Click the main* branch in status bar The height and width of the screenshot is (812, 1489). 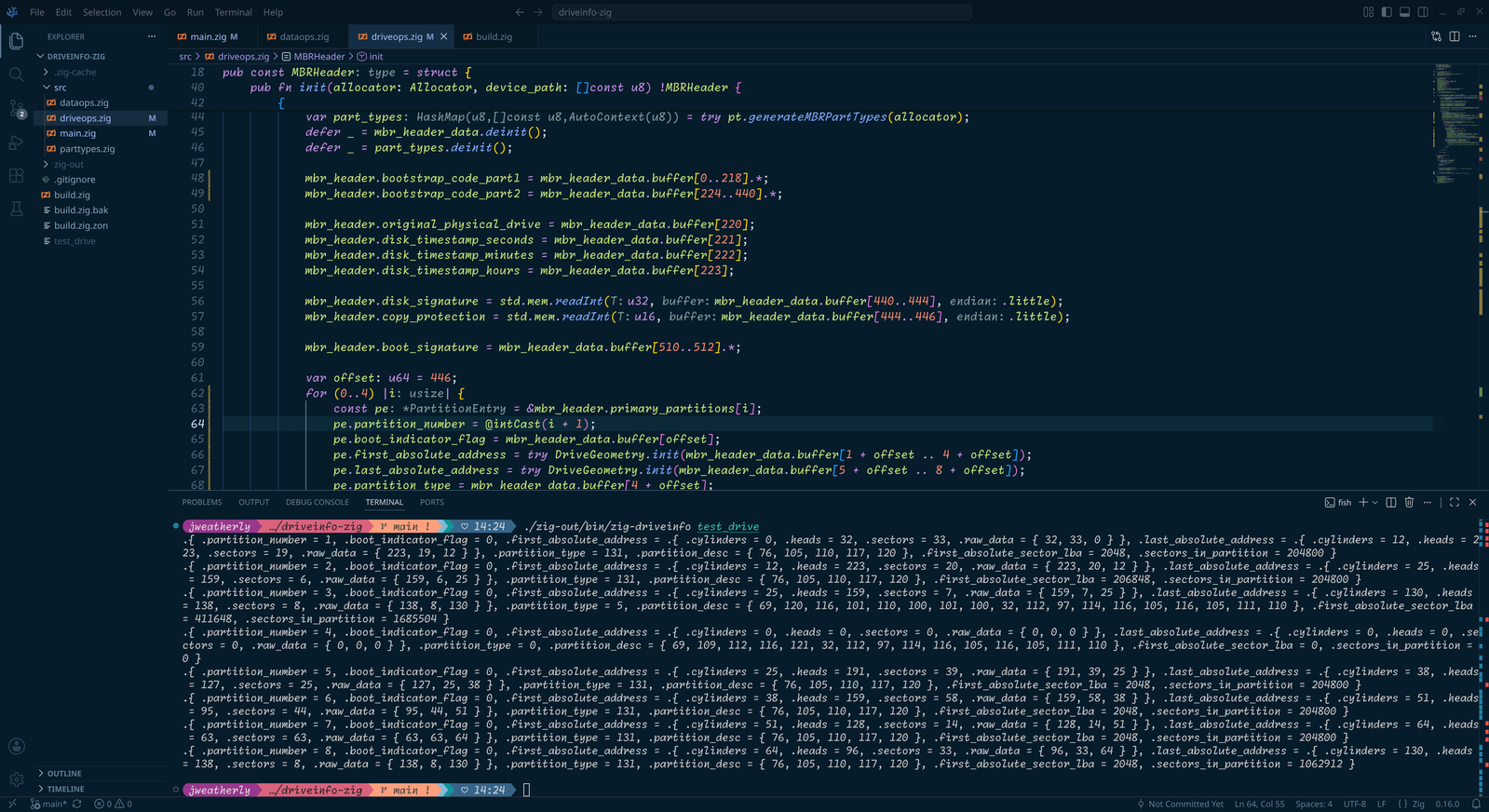click(x=48, y=804)
